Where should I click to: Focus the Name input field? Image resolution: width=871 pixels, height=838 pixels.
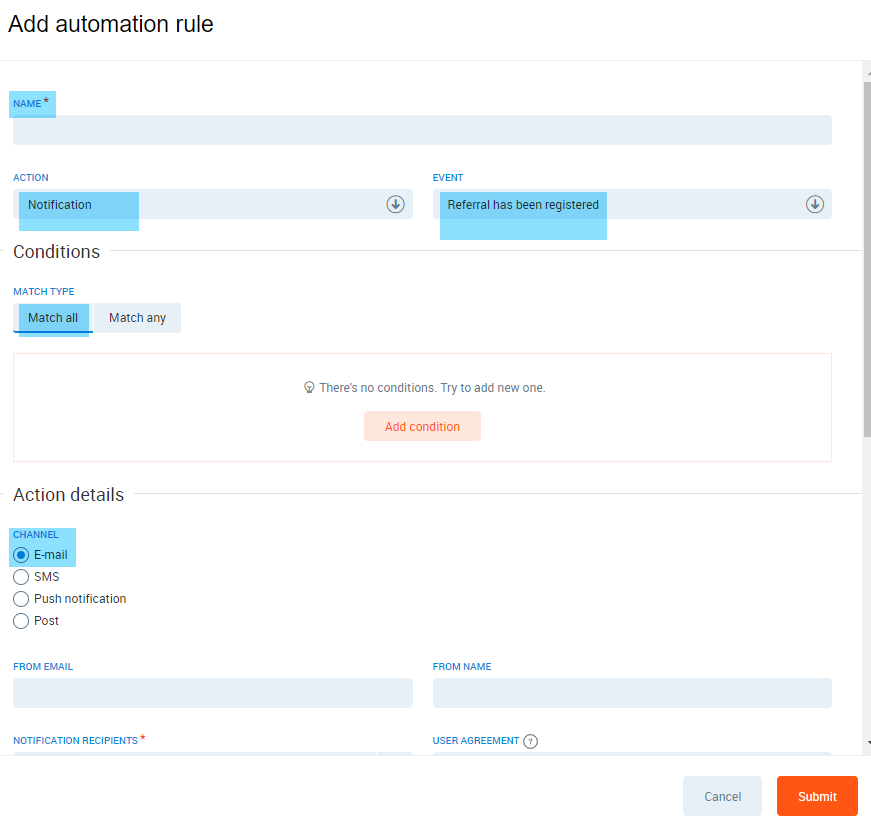click(x=422, y=130)
